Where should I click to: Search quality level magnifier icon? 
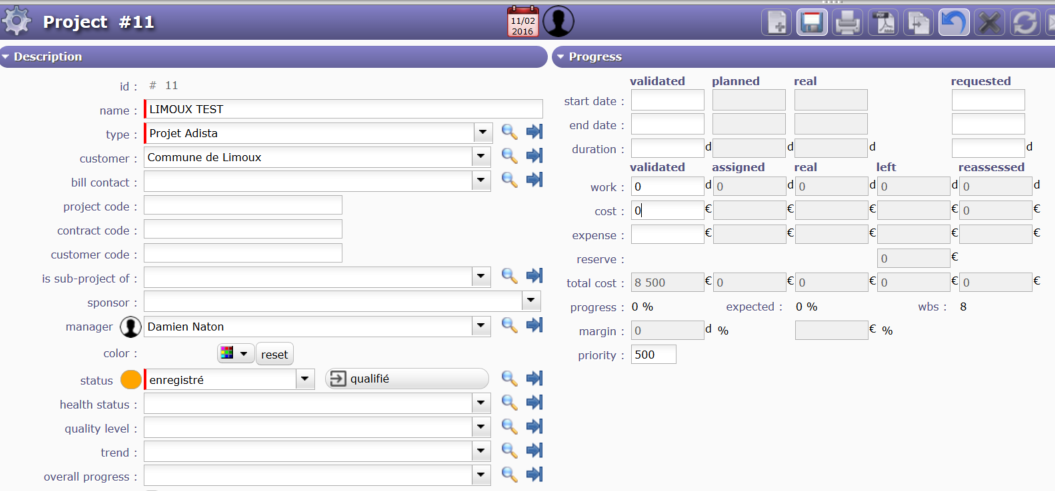[509, 426]
